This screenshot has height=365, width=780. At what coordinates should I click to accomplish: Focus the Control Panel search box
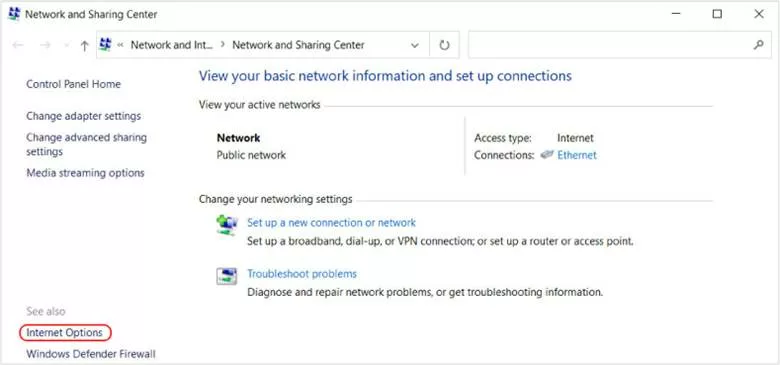620,45
